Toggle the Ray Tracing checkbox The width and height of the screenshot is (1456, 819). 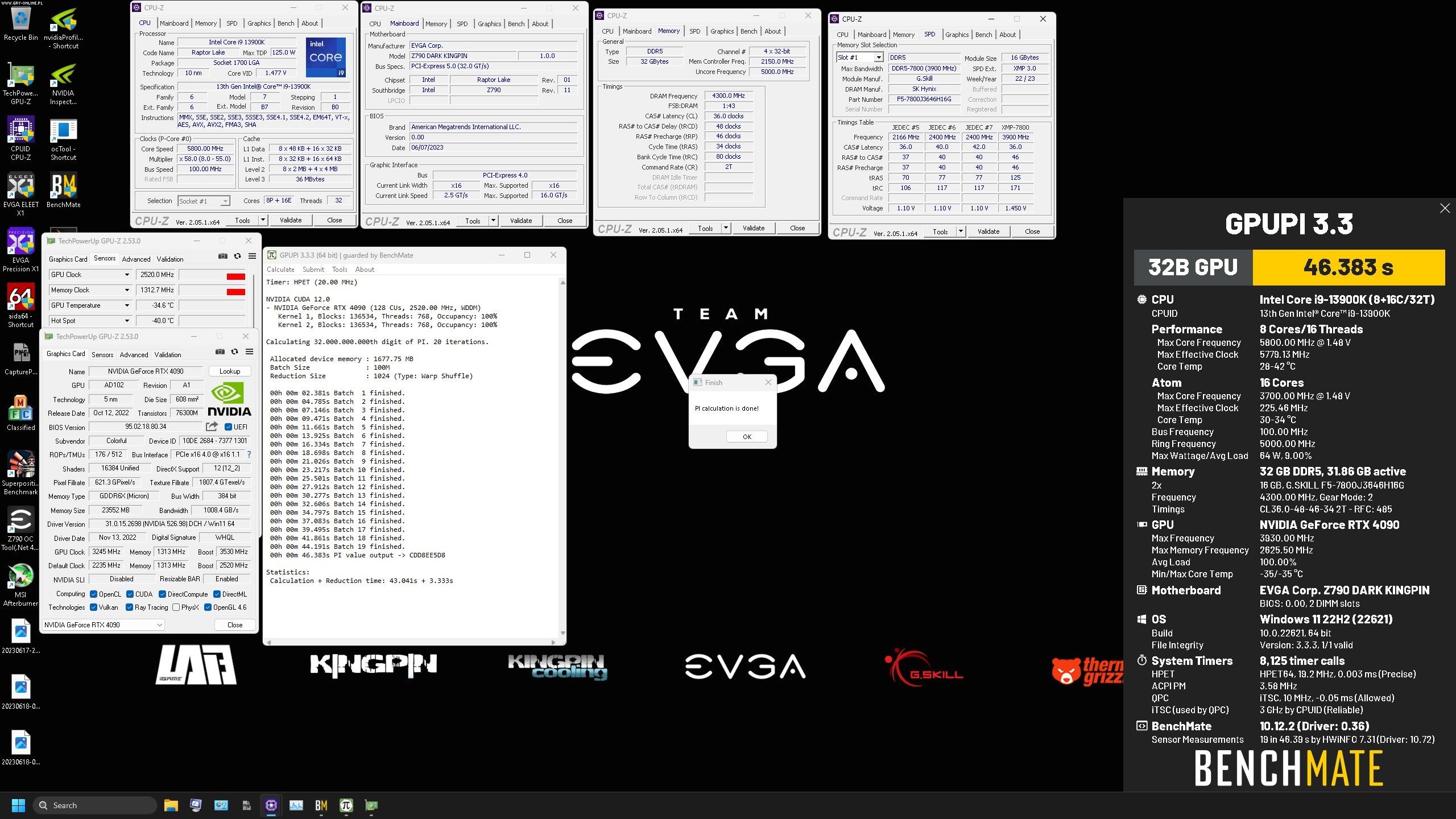[130, 607]
